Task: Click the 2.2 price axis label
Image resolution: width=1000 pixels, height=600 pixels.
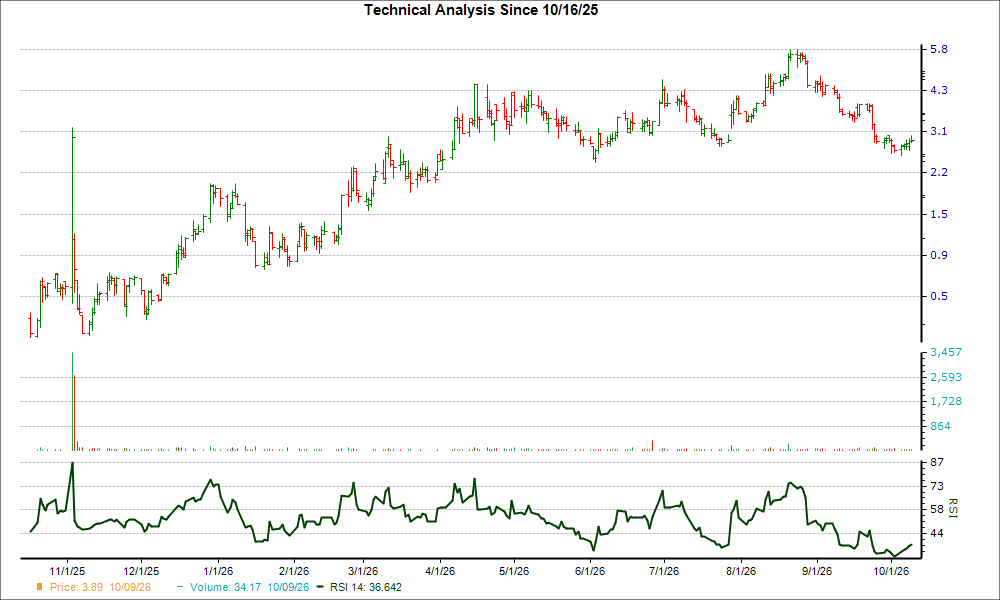Action: (939, 172)
